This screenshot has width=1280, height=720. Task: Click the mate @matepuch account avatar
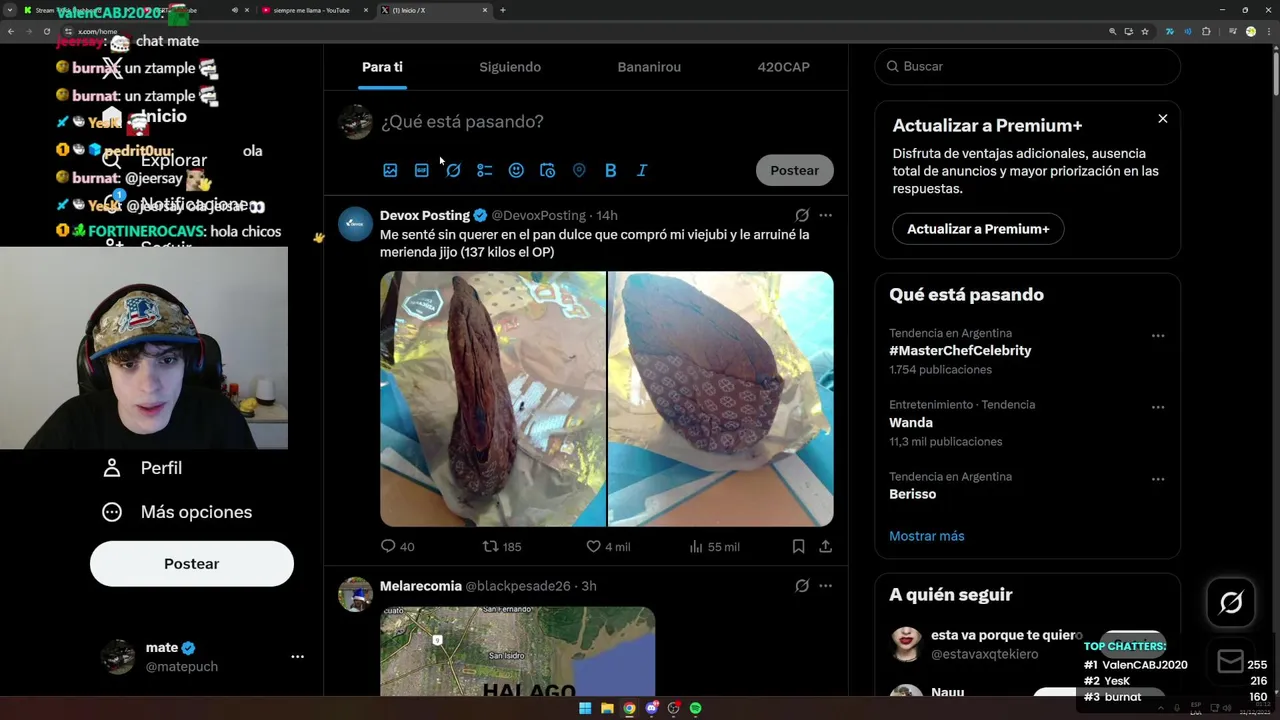[x=118, y=657]
